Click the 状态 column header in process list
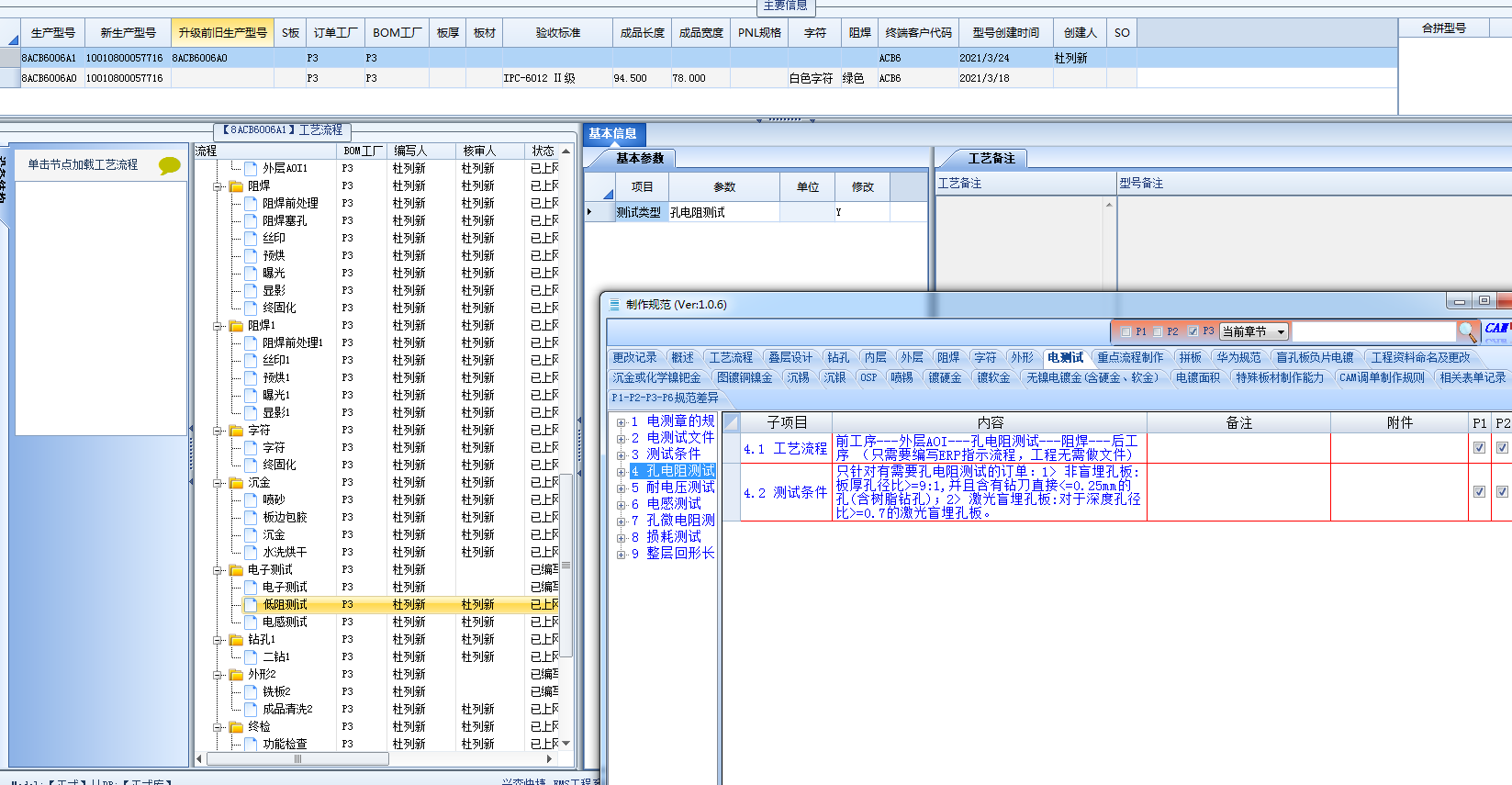 tap(543, 151)
